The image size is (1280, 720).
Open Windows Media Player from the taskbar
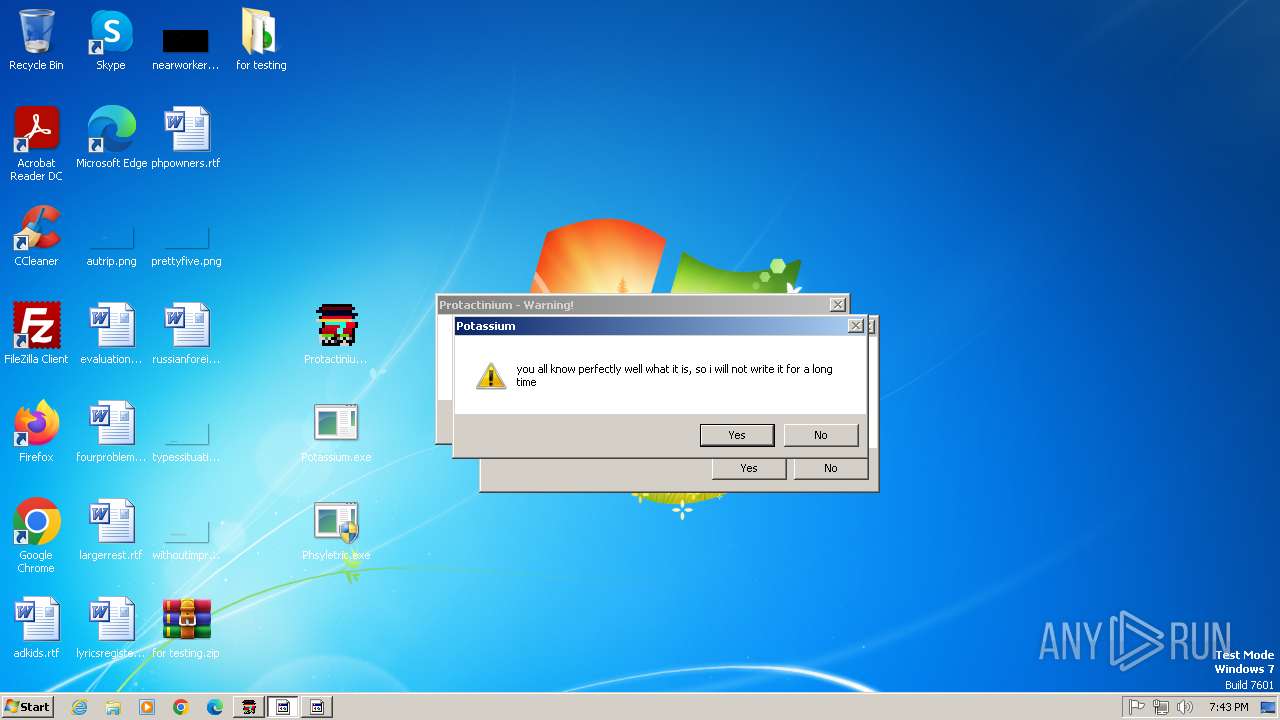tap(147, 707)
